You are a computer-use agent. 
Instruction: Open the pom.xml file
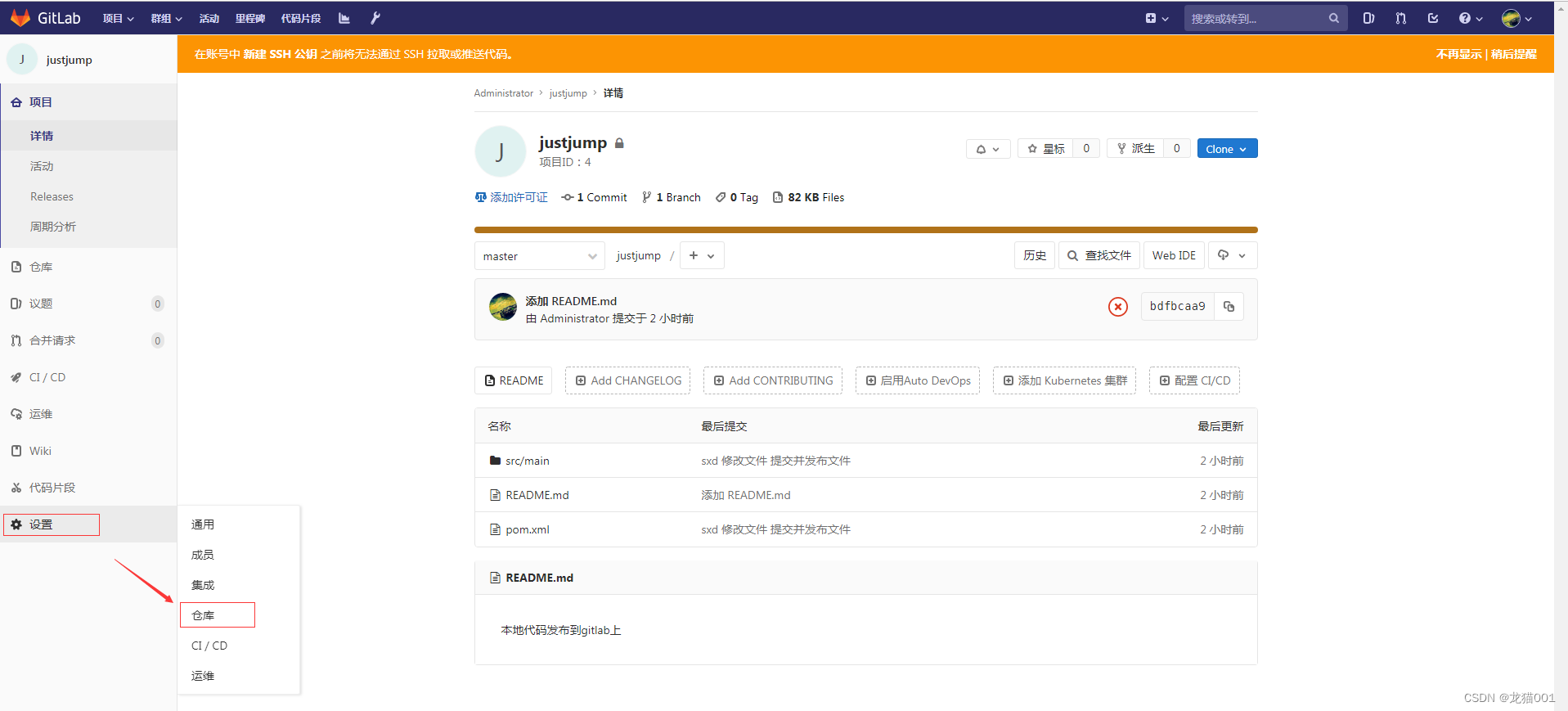click(x=527, y=529)
